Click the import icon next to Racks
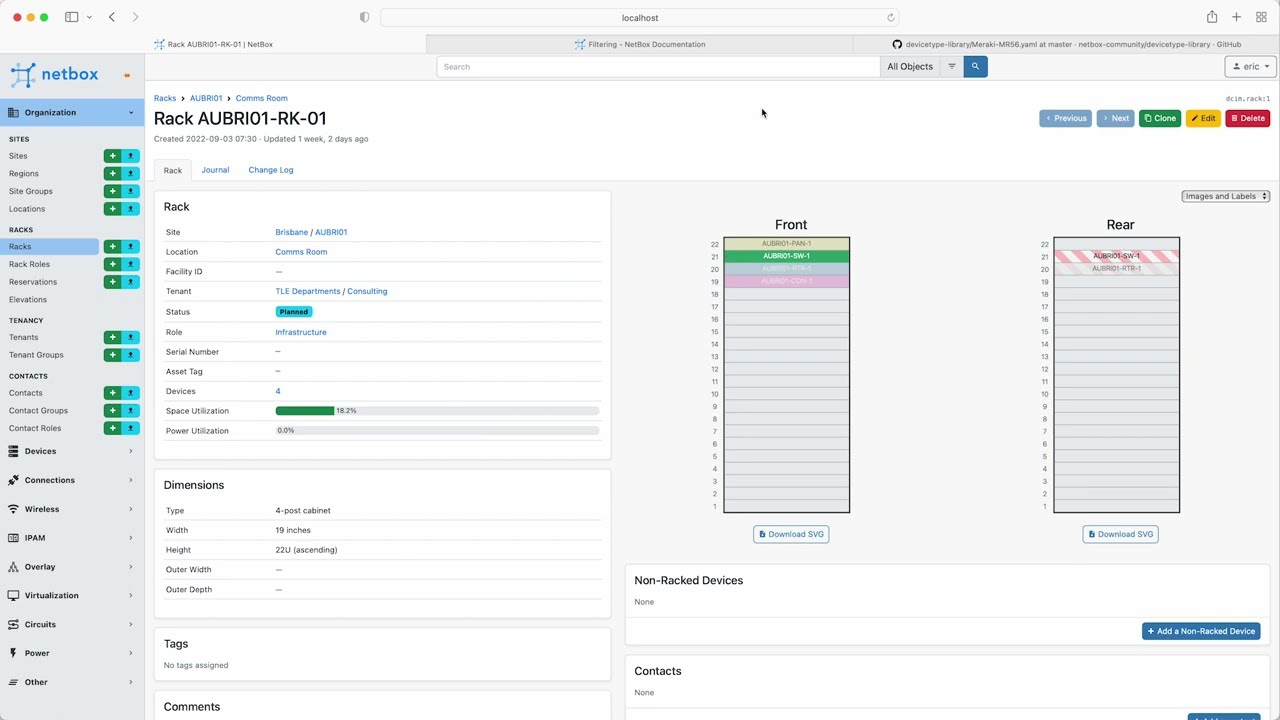The image size is (1280, 720). pyautogui.click(x=130, y=246)
